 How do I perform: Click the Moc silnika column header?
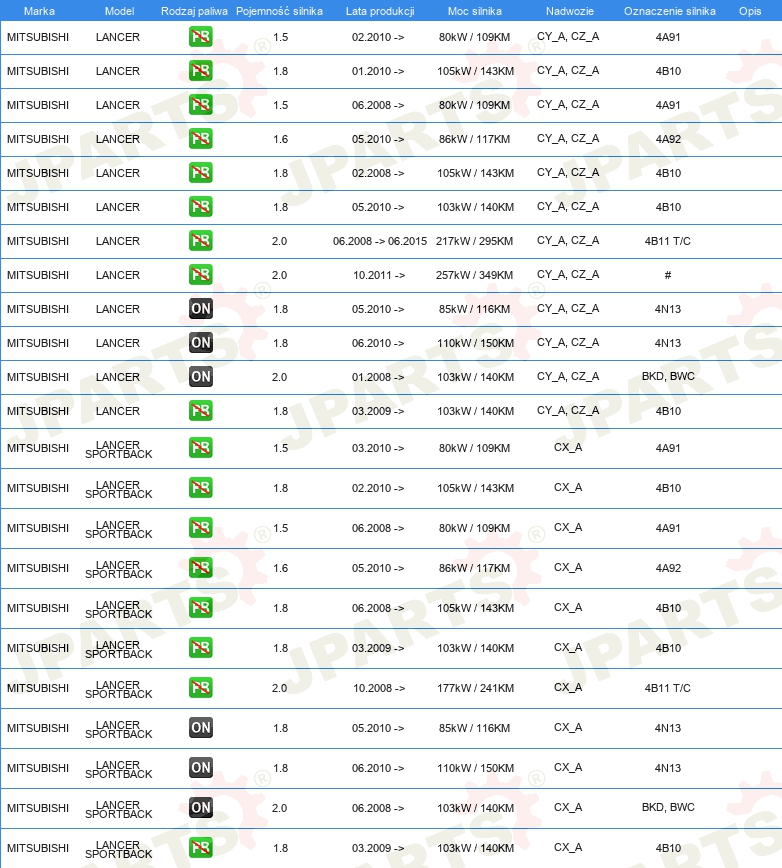tap(475, 11)
